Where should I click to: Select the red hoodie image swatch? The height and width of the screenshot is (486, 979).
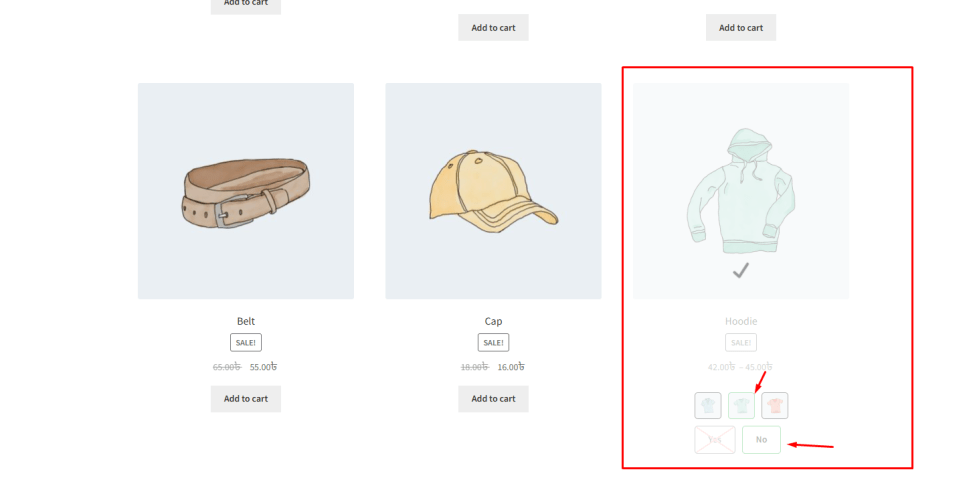pos(775,405)
